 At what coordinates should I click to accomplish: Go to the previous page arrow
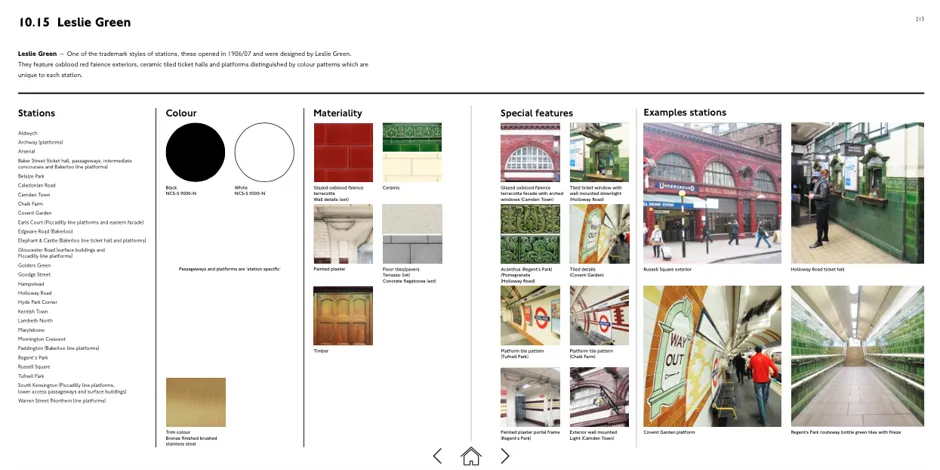click(437, 456)
